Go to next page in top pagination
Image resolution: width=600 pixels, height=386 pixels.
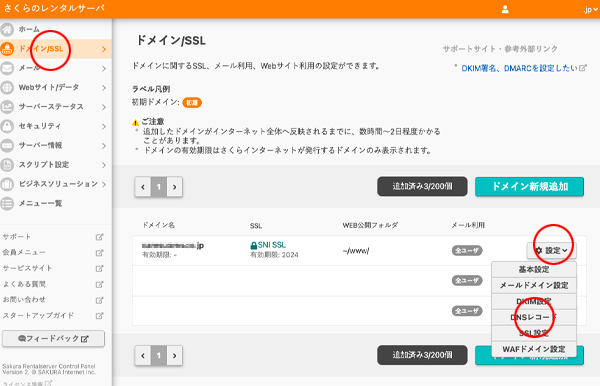(174, 187)
